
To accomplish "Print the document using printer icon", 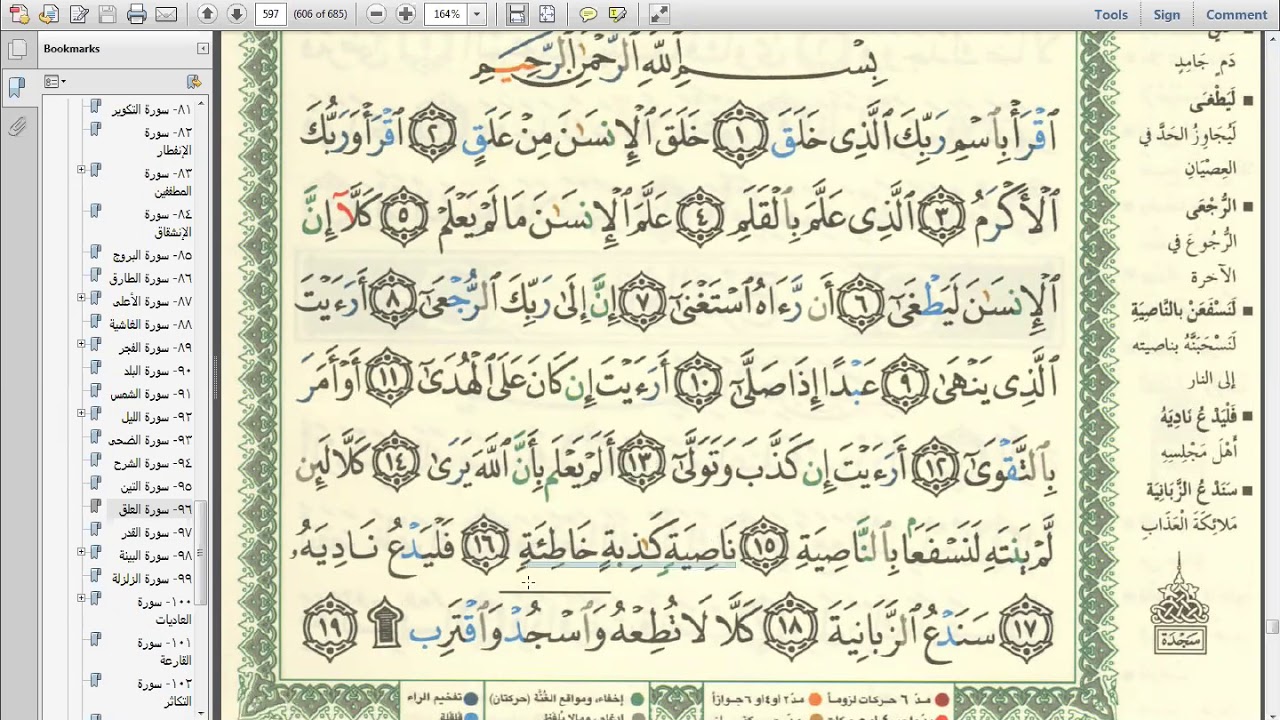I will pos(137,14).
